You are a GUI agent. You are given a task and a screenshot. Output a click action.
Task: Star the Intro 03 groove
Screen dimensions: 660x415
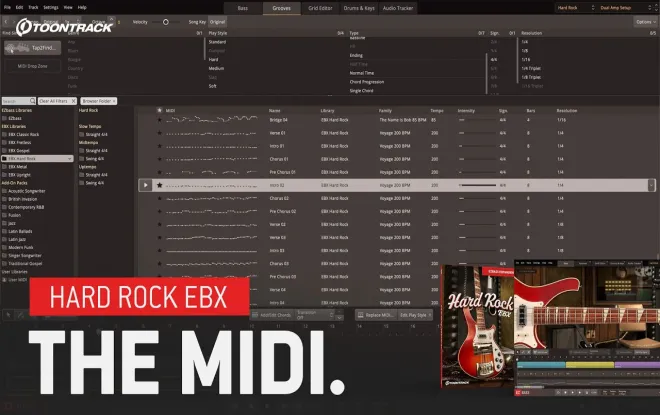coord(160,250)
